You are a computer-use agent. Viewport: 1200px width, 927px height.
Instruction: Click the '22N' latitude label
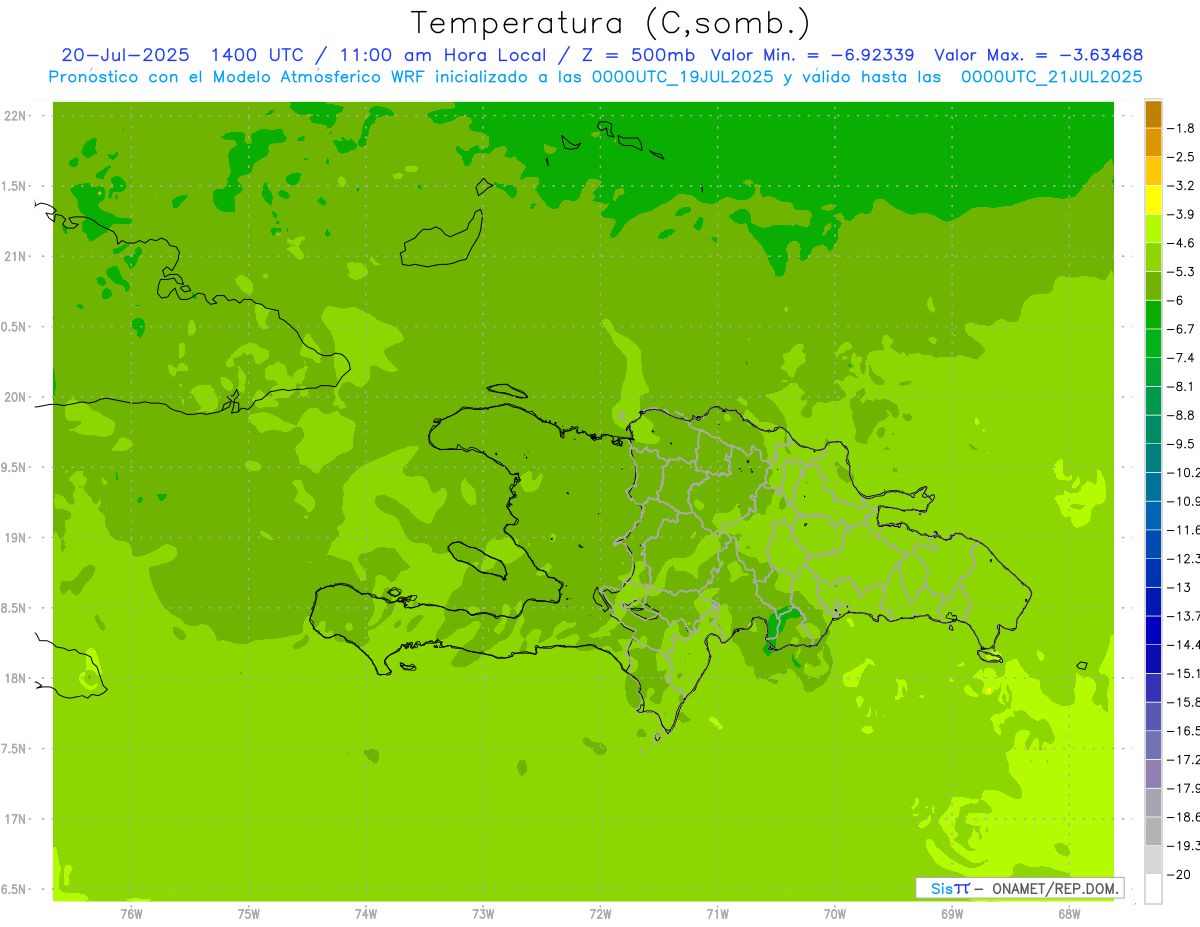(x=14, y=116)
